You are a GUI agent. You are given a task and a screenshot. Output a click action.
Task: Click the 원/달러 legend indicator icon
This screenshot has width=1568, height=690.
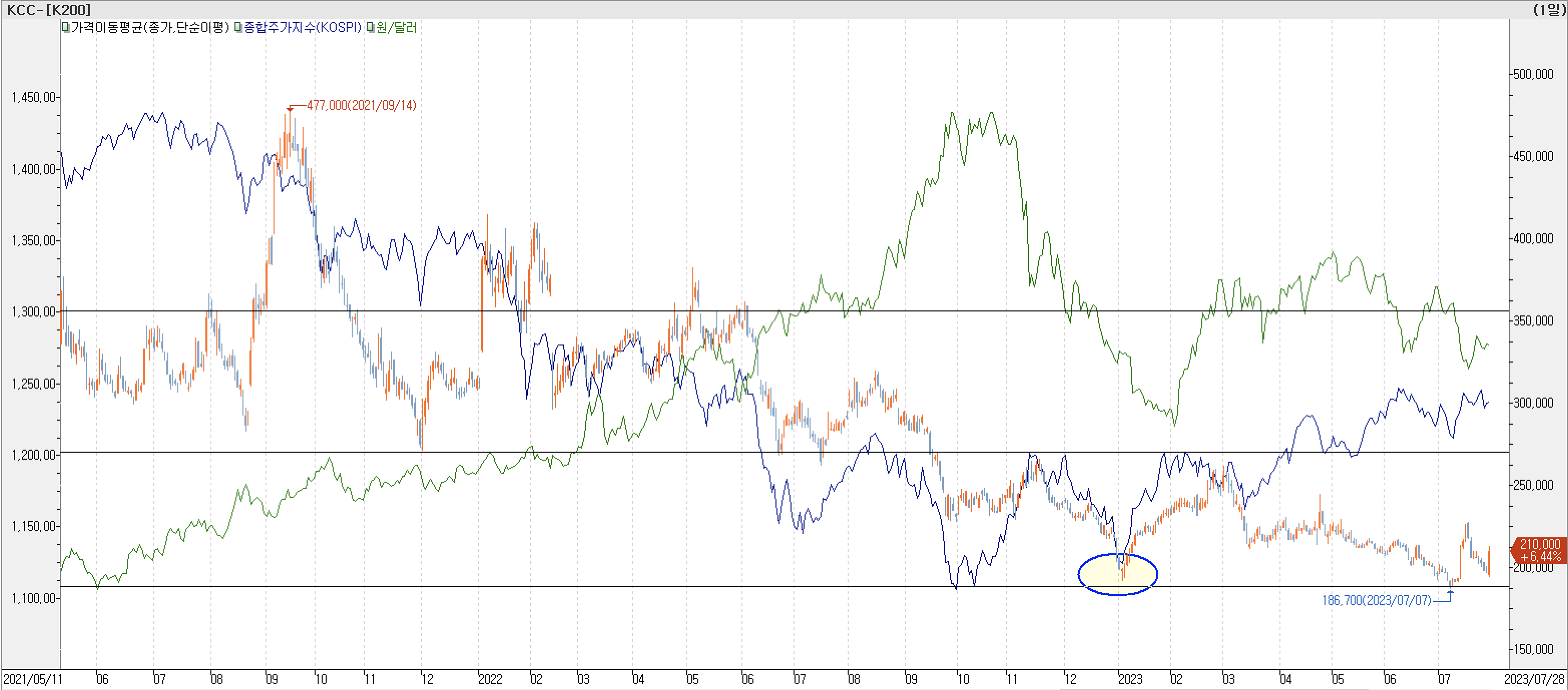[370, 28]
